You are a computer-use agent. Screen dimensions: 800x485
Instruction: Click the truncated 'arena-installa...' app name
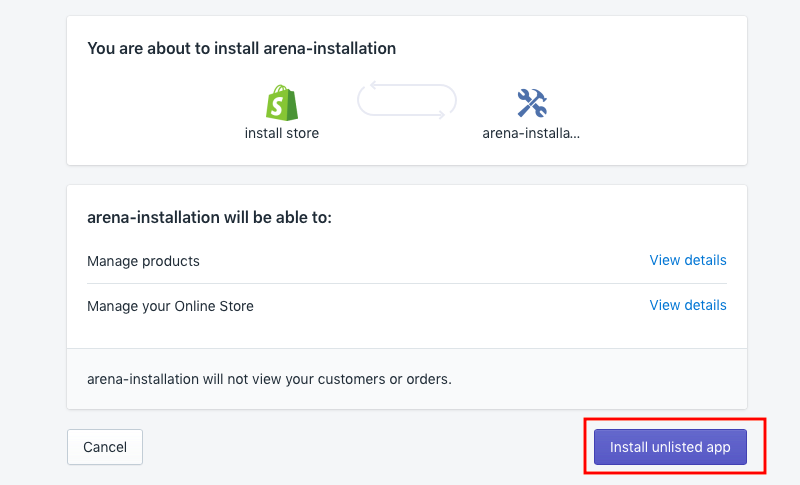point(531,132)
